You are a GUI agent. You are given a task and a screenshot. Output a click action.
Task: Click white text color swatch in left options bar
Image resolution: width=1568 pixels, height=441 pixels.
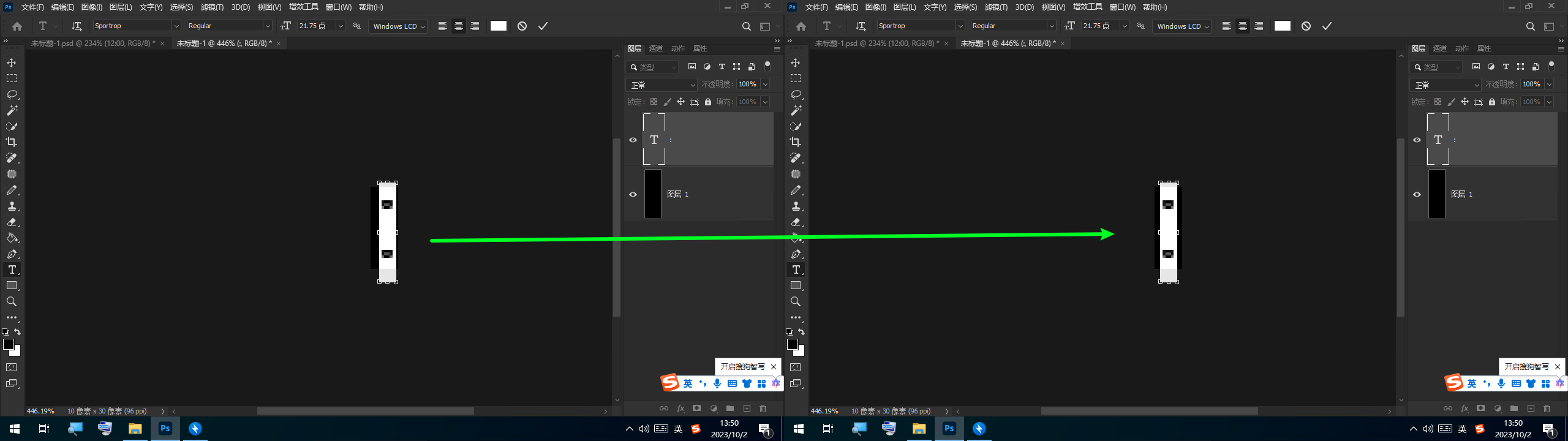(x=499, y=26)
